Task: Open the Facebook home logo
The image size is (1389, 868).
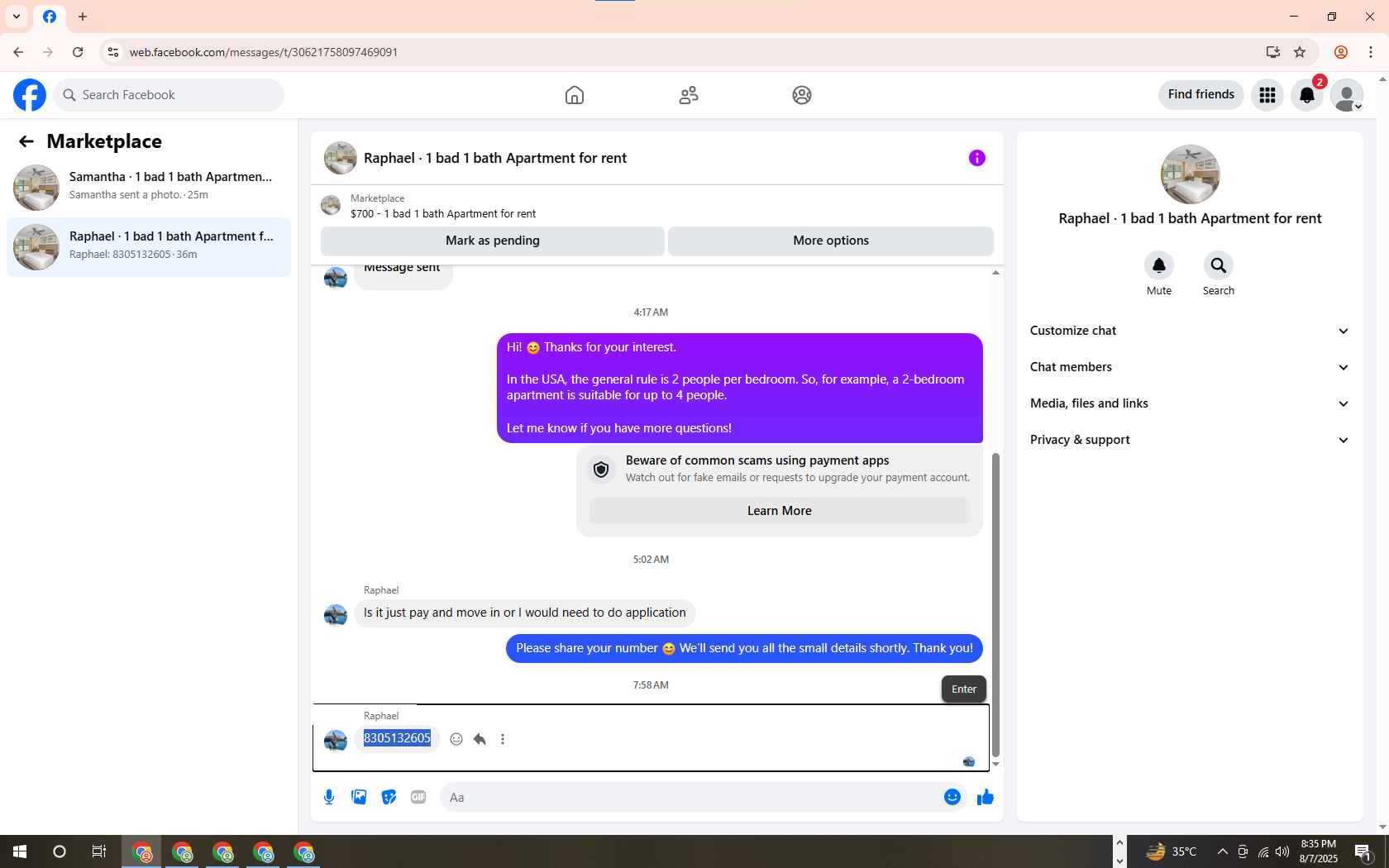Action: (30, 95)
